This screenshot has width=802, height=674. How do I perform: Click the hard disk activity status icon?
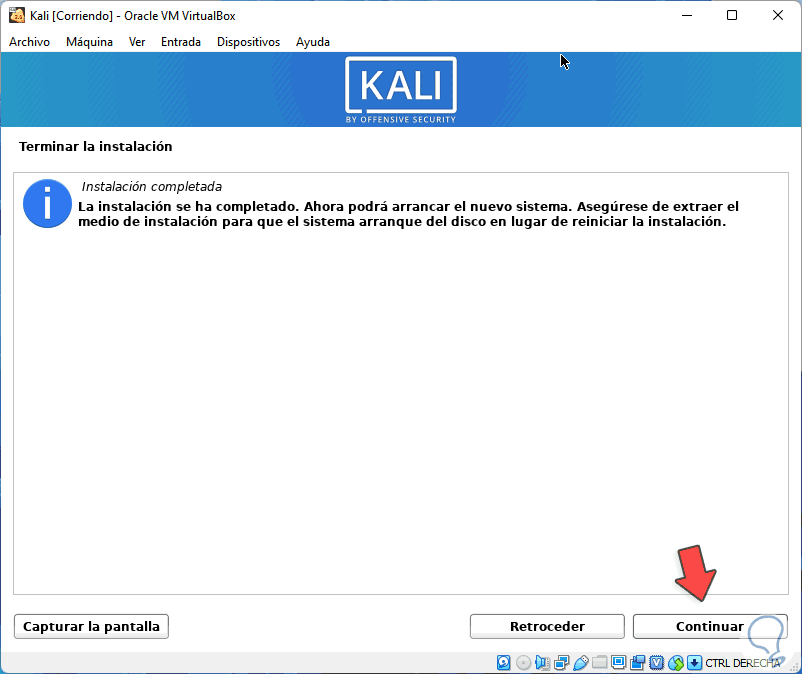click(x=504, y=663)
